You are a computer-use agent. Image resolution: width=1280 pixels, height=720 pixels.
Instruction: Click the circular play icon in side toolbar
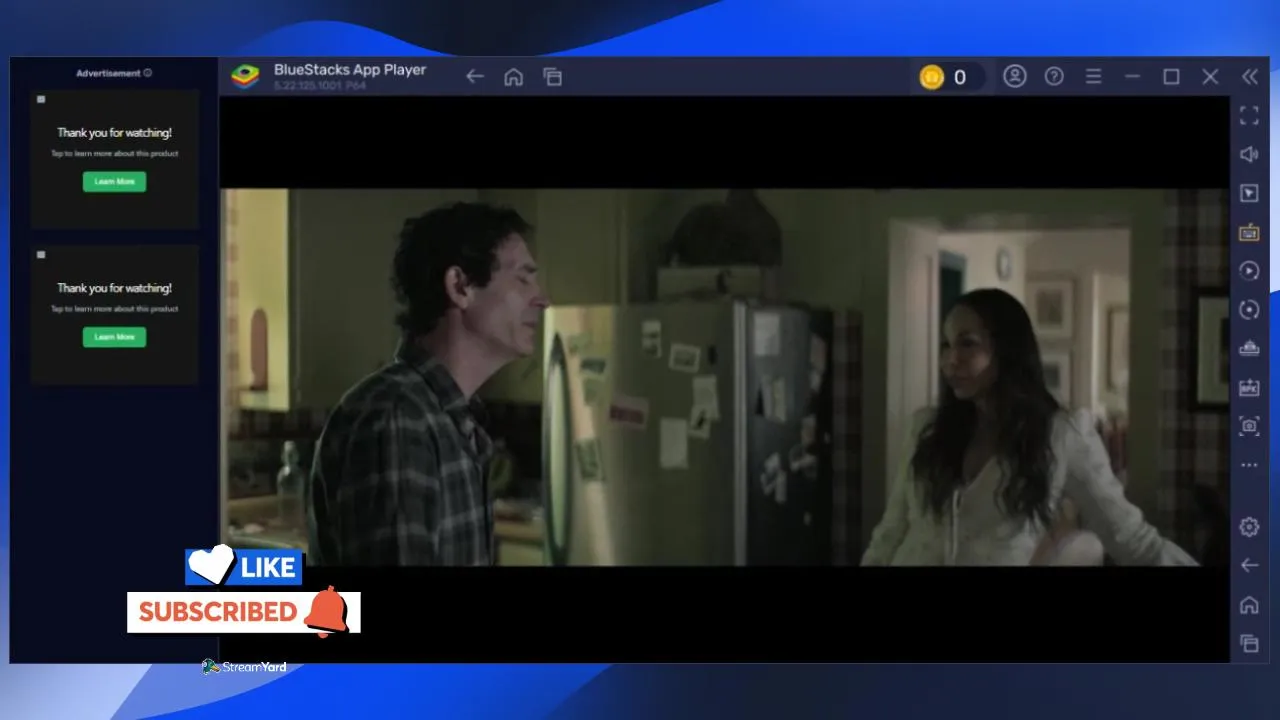1249,271
